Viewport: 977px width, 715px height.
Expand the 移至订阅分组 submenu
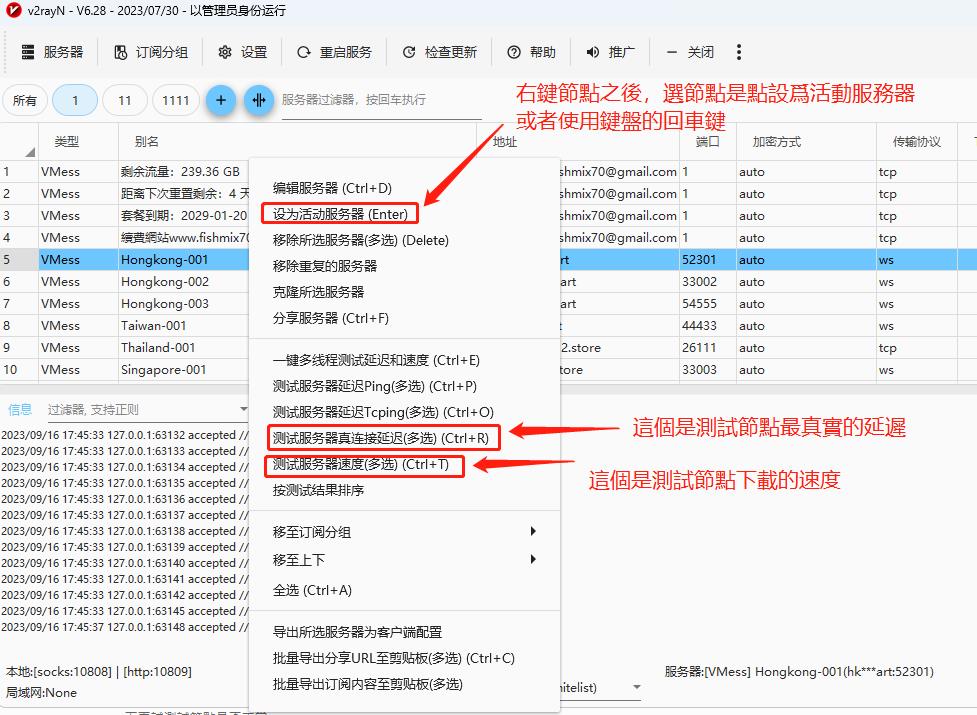533,531
